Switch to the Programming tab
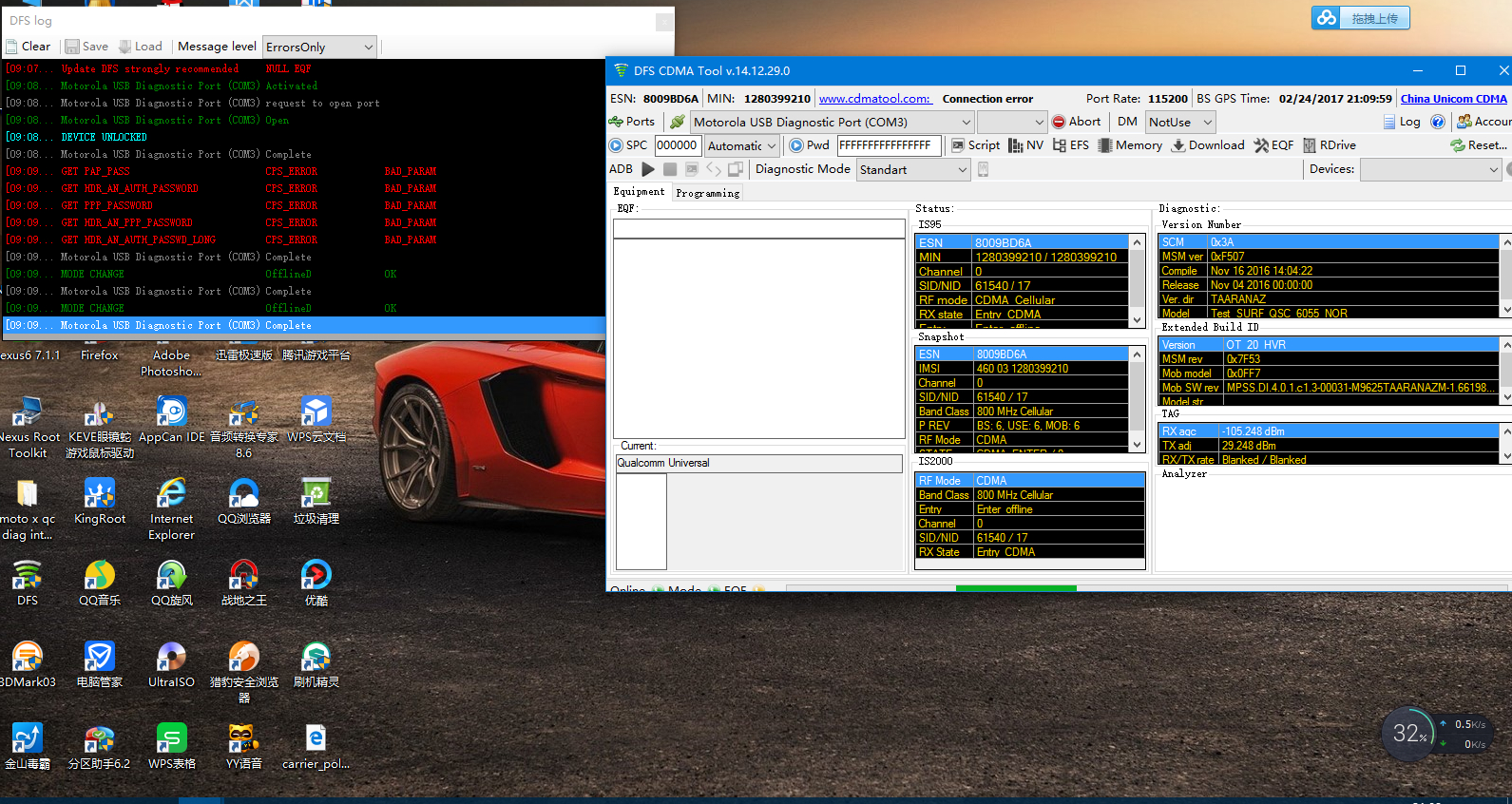Screen dimensions: 1512x804 [x=707, y=193]
